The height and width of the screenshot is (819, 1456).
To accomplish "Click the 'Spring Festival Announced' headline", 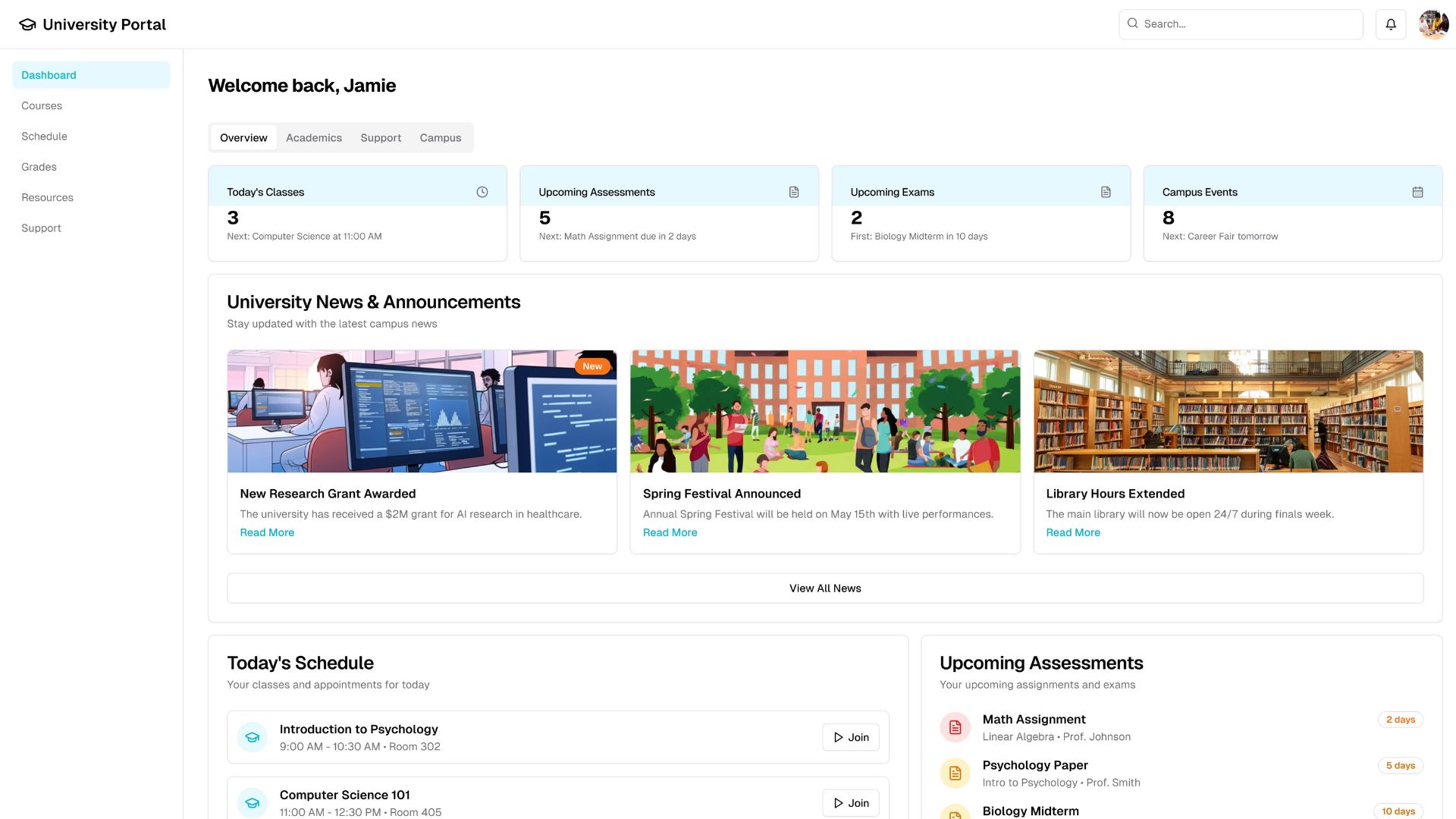I will (x=722, y=494).
